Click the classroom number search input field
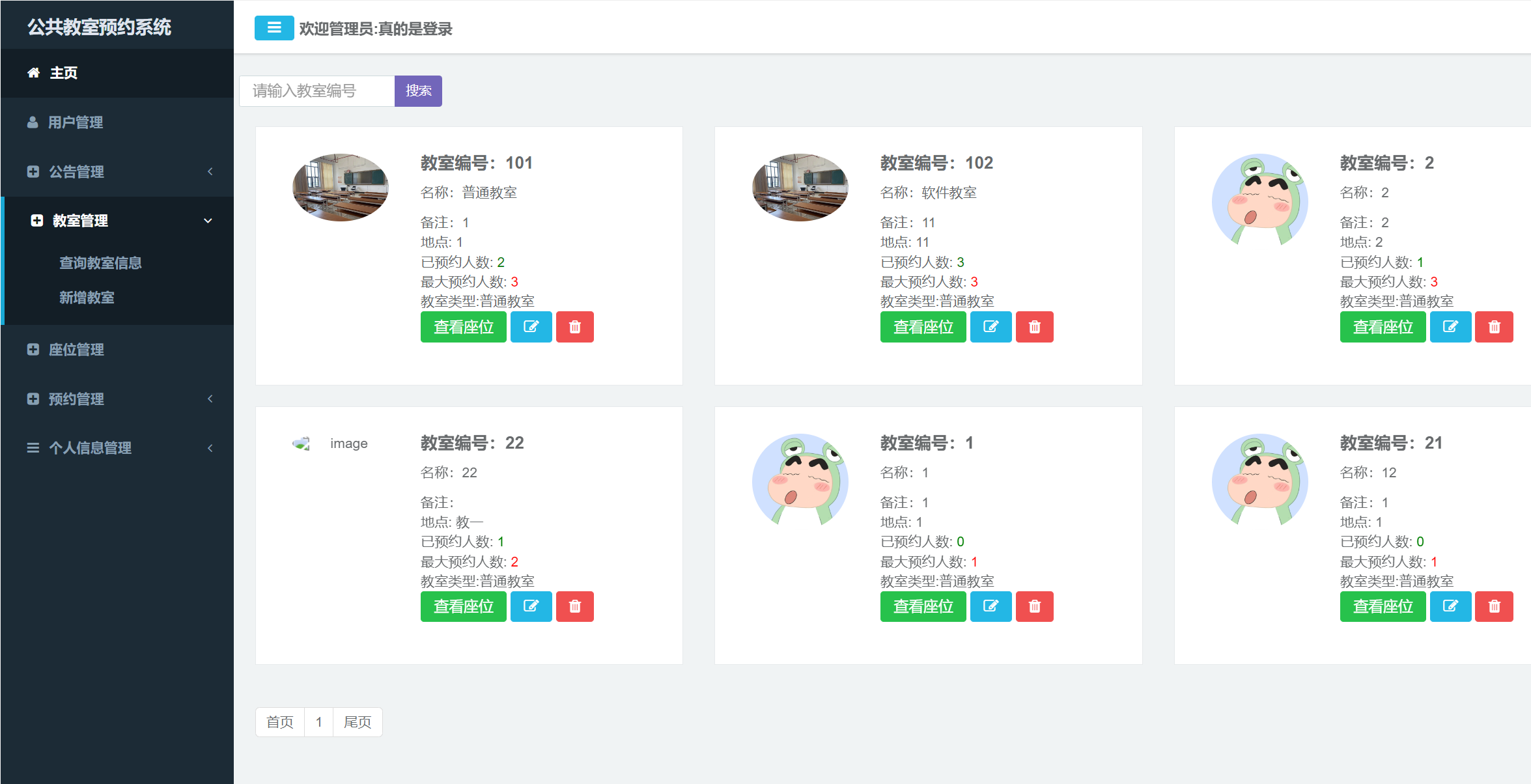This screenshot has width=1531, height=784. click(x=316, y=91)
